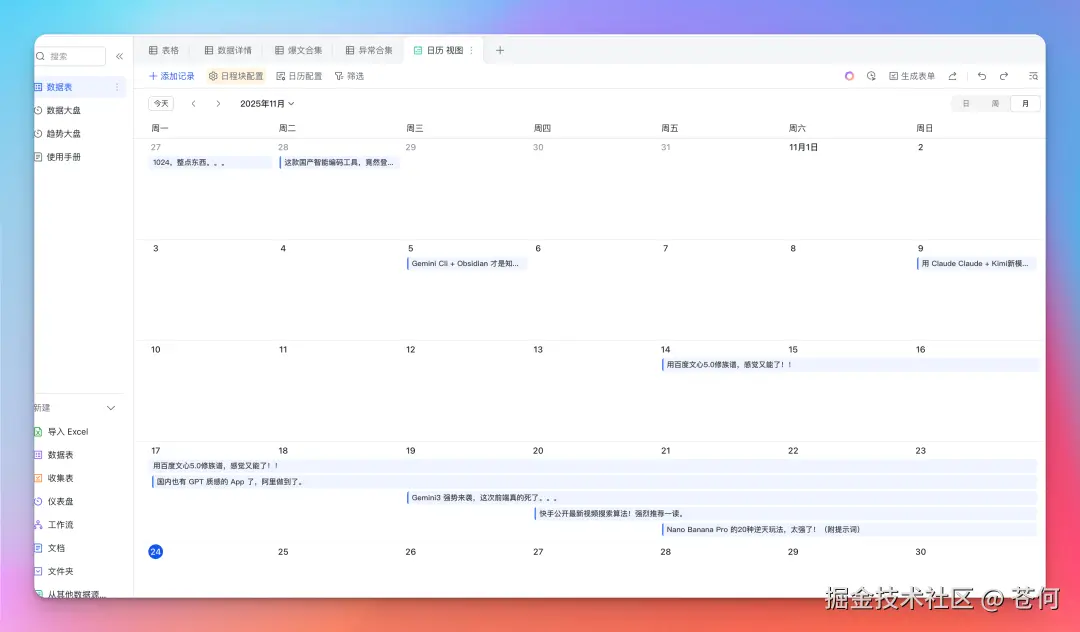1080x632 pixels.
Task: Open the 2025年11月 month dropdown
Action: pos(267,103)
